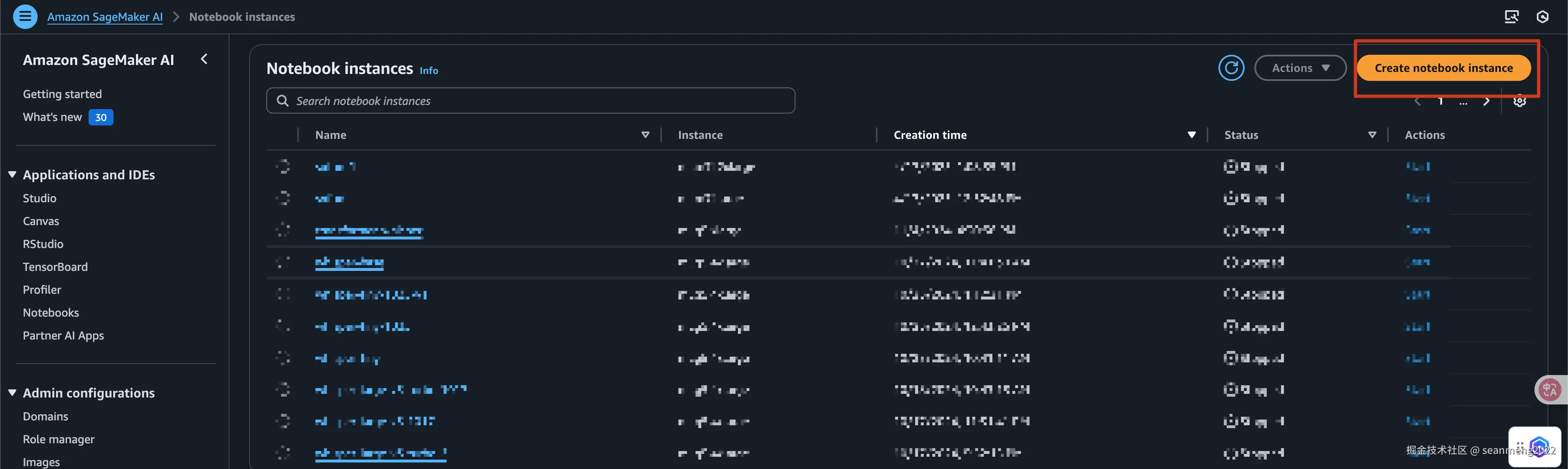Collapse Applications and IDEs section
The image size is (1568, 469).
(x=12, y=175)
